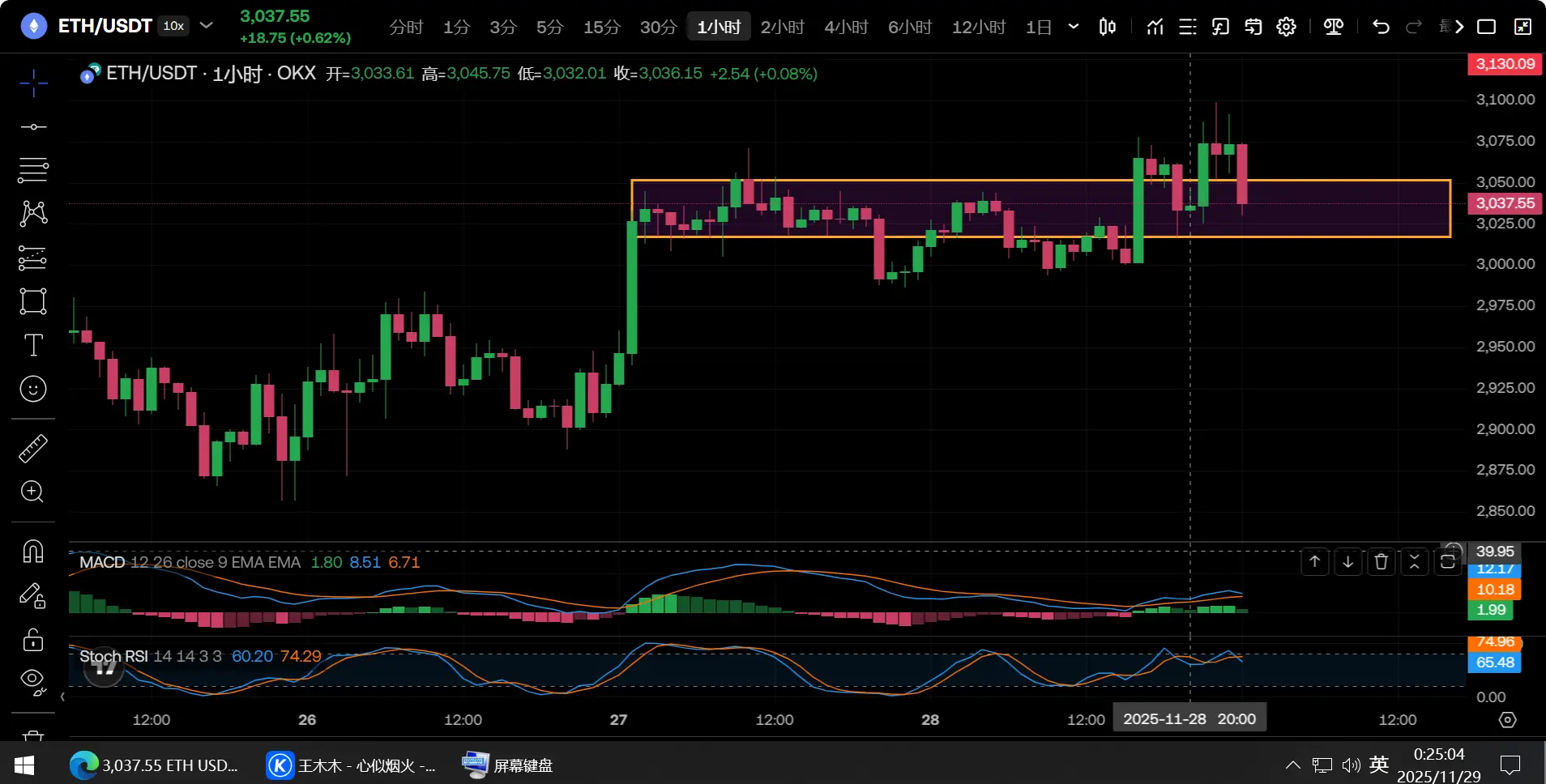1546x784 pixels.
Task: Click the 3,130.09 red price label
Action: [x=1505, y=64]
